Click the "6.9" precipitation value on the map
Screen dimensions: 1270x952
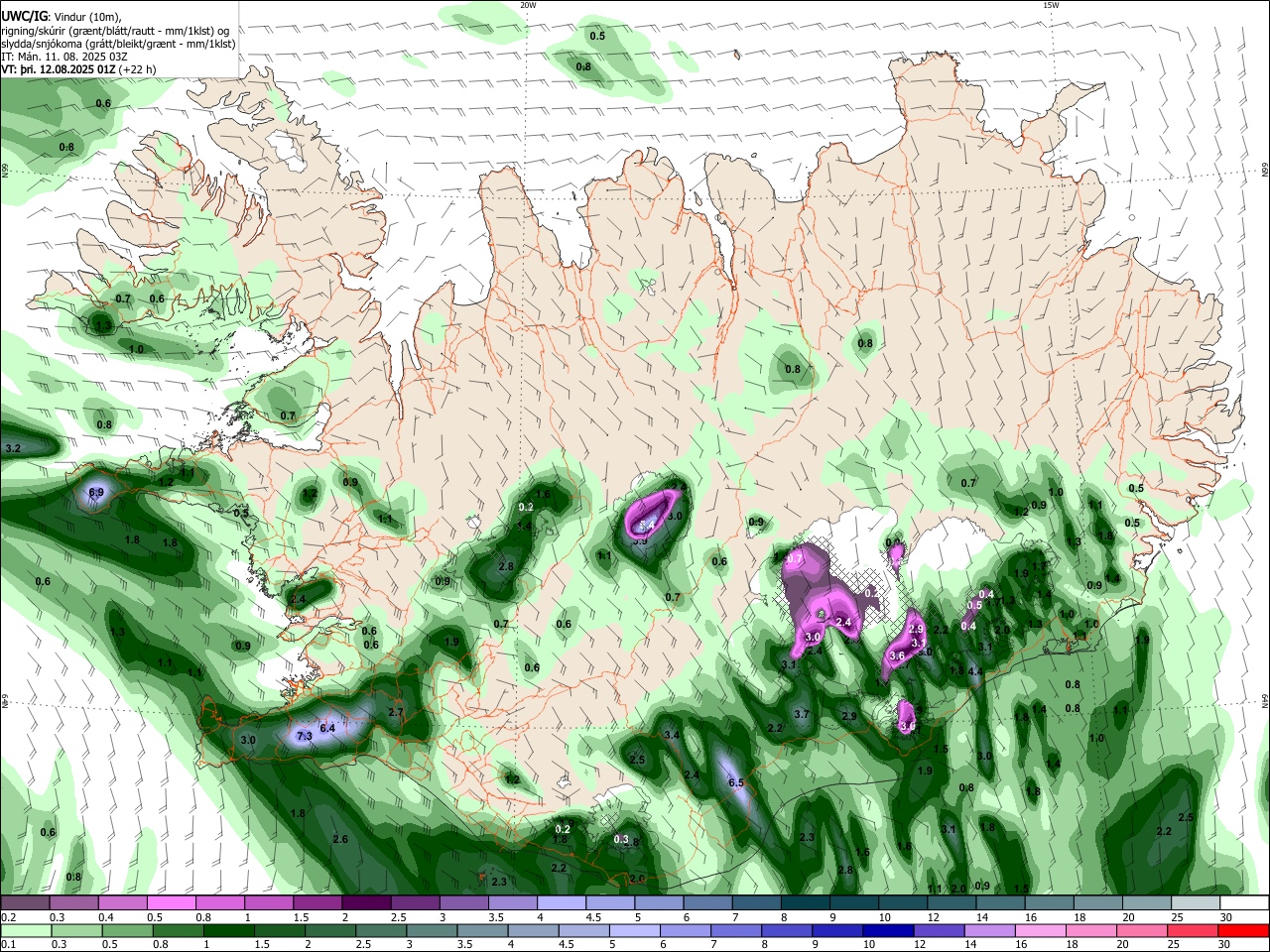96,492
